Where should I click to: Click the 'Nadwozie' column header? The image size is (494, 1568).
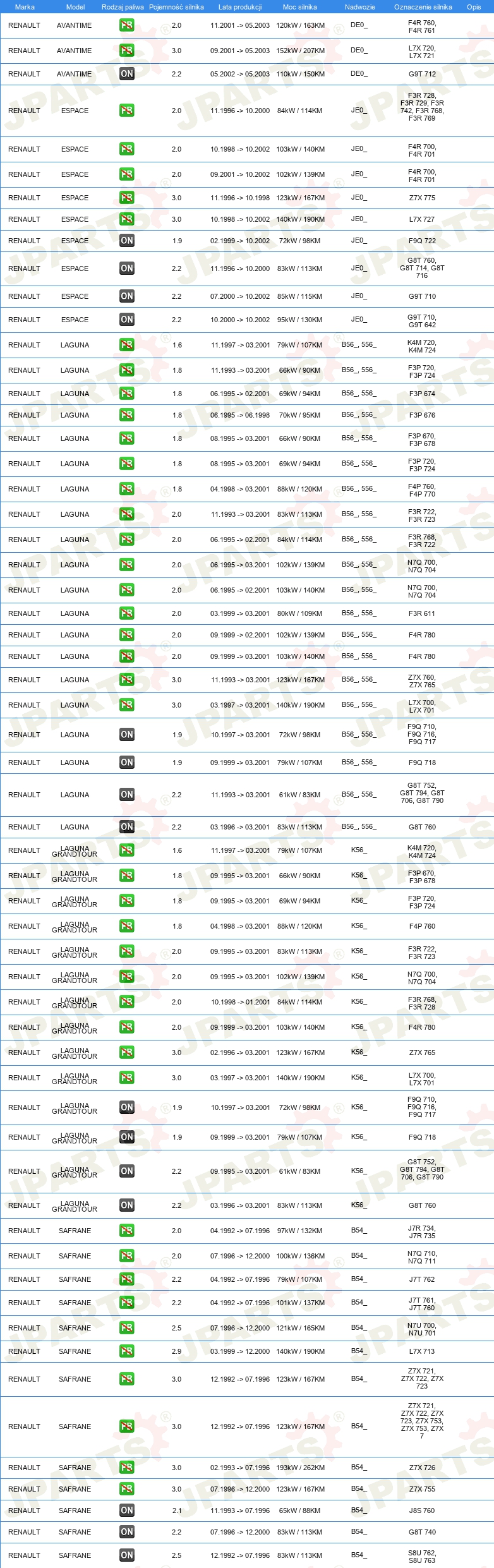(360, 7)
